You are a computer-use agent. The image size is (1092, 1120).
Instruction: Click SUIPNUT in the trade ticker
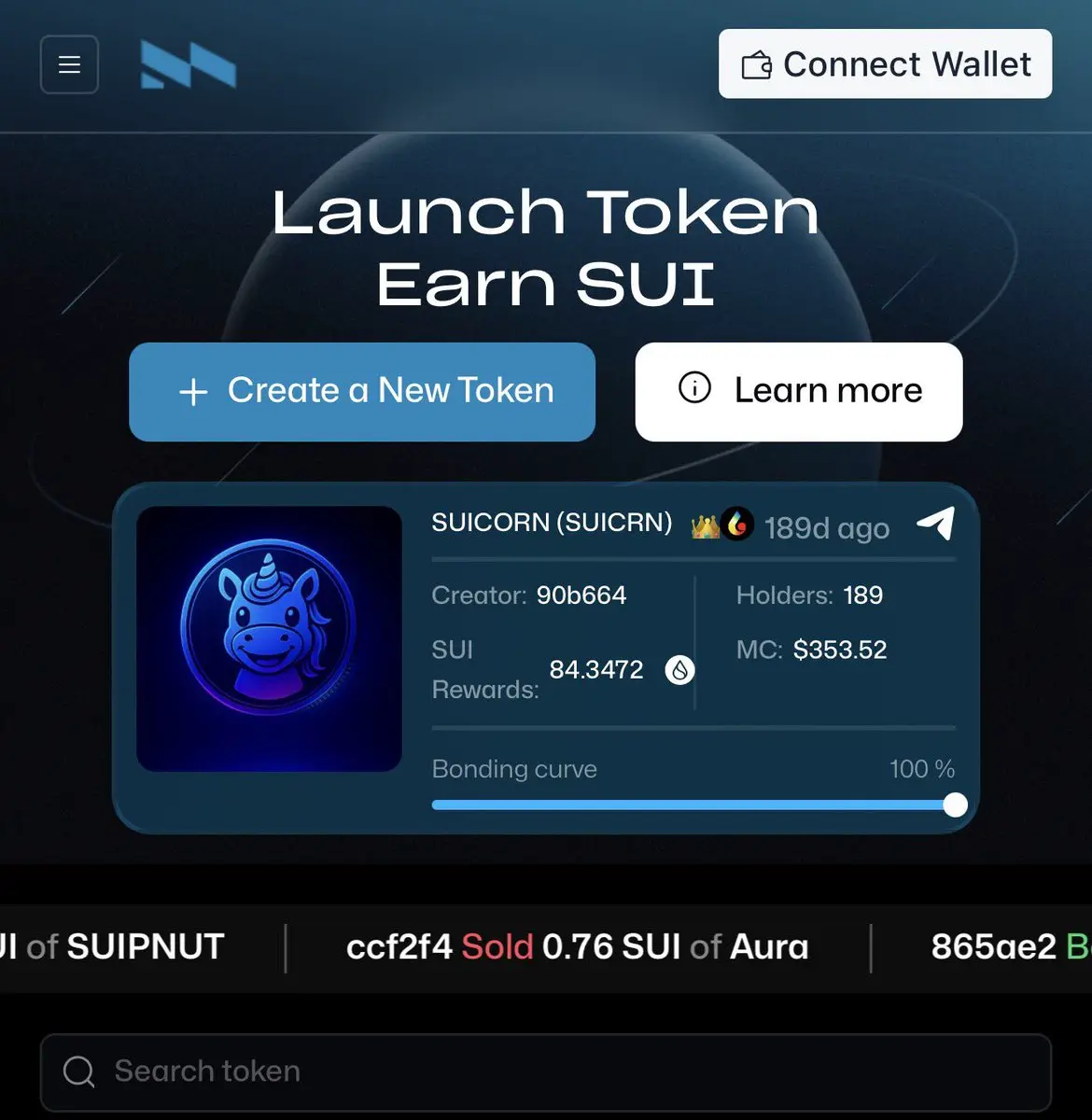point(146,947)
